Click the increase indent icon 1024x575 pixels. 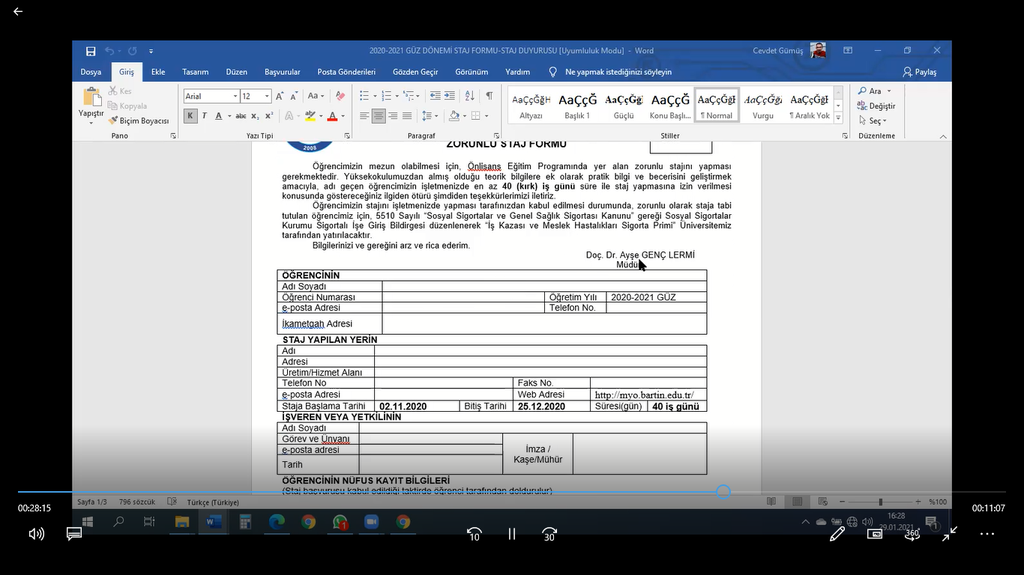[x=449, y=96]
